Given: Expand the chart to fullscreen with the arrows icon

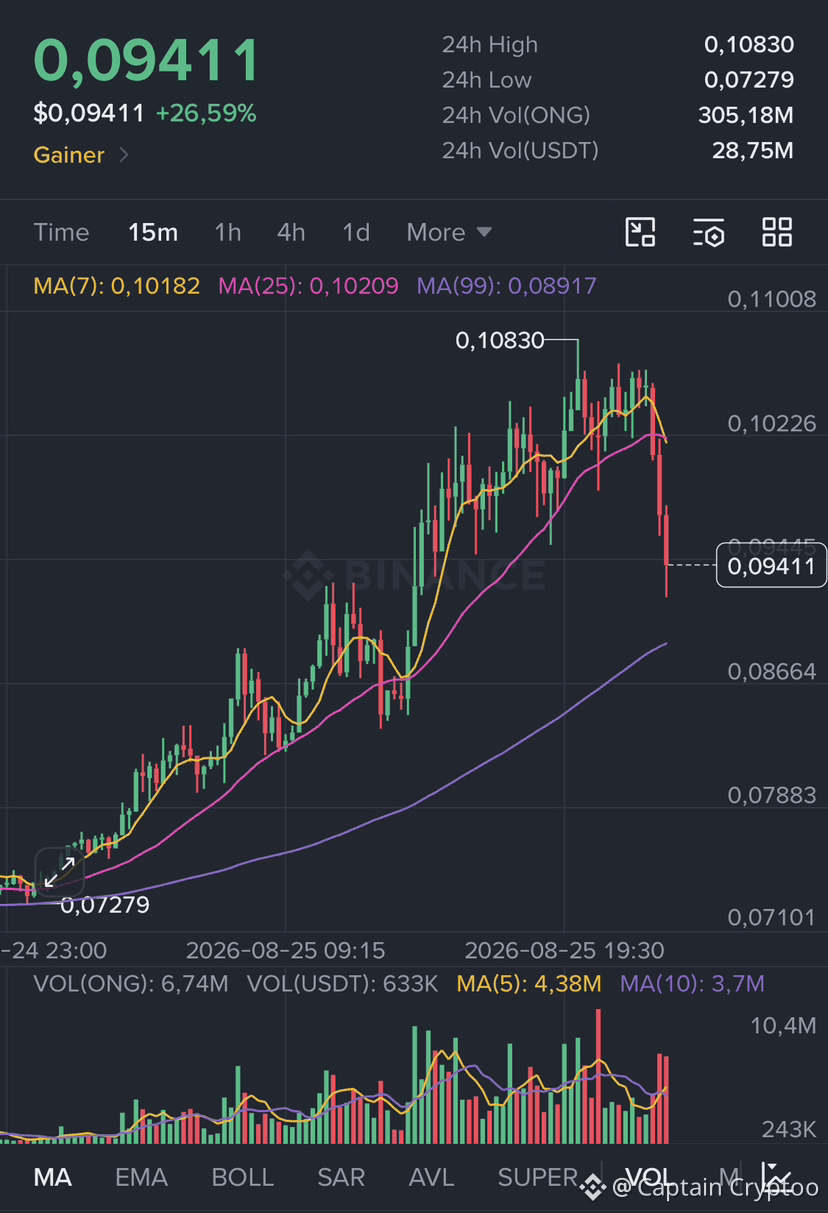Looking at the screenshot, I should [59, 871].
